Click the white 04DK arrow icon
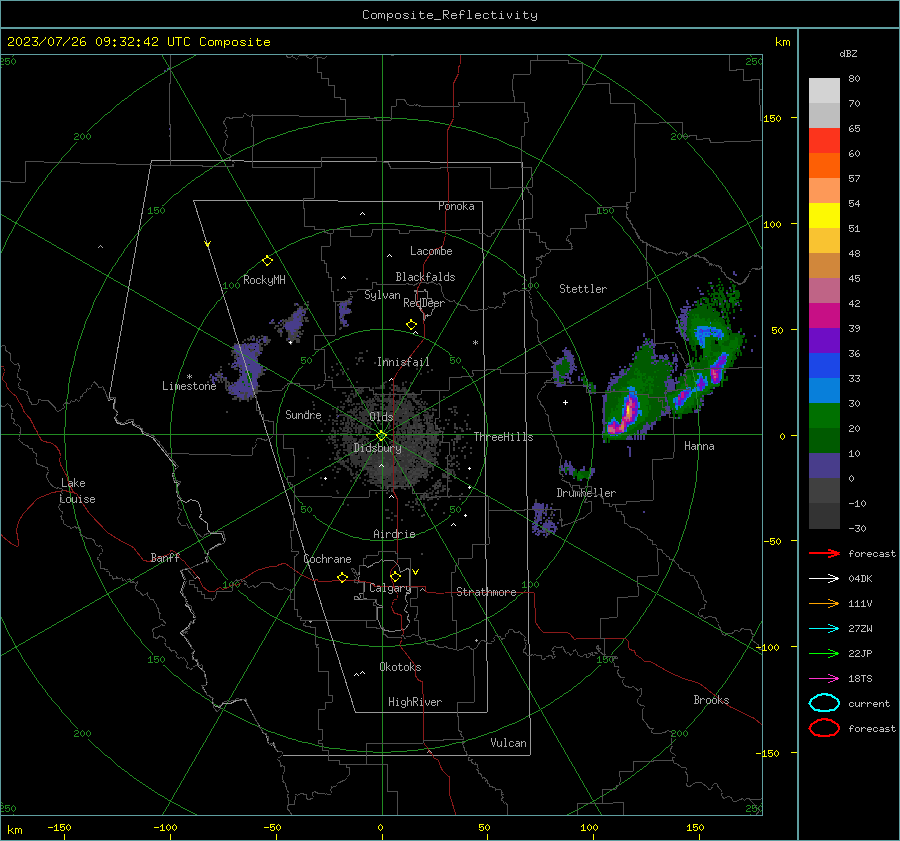Viewport: 900px width, 841px height. point(824,578)
